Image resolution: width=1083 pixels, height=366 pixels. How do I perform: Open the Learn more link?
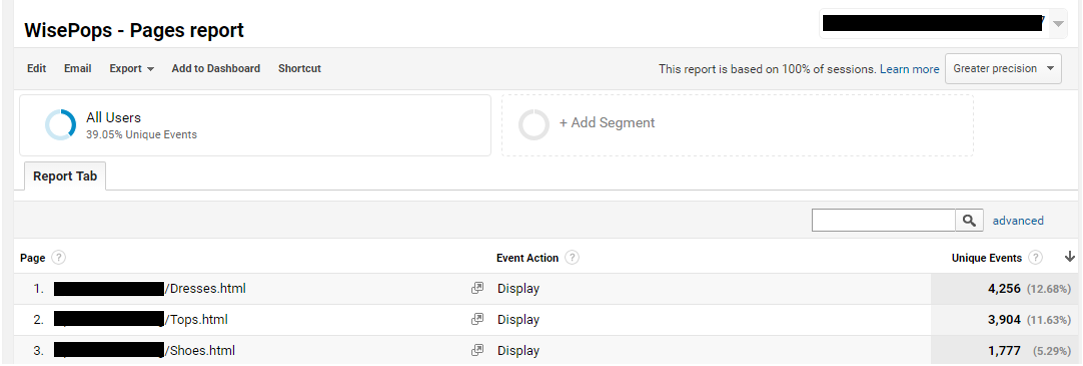pos(909,69)
